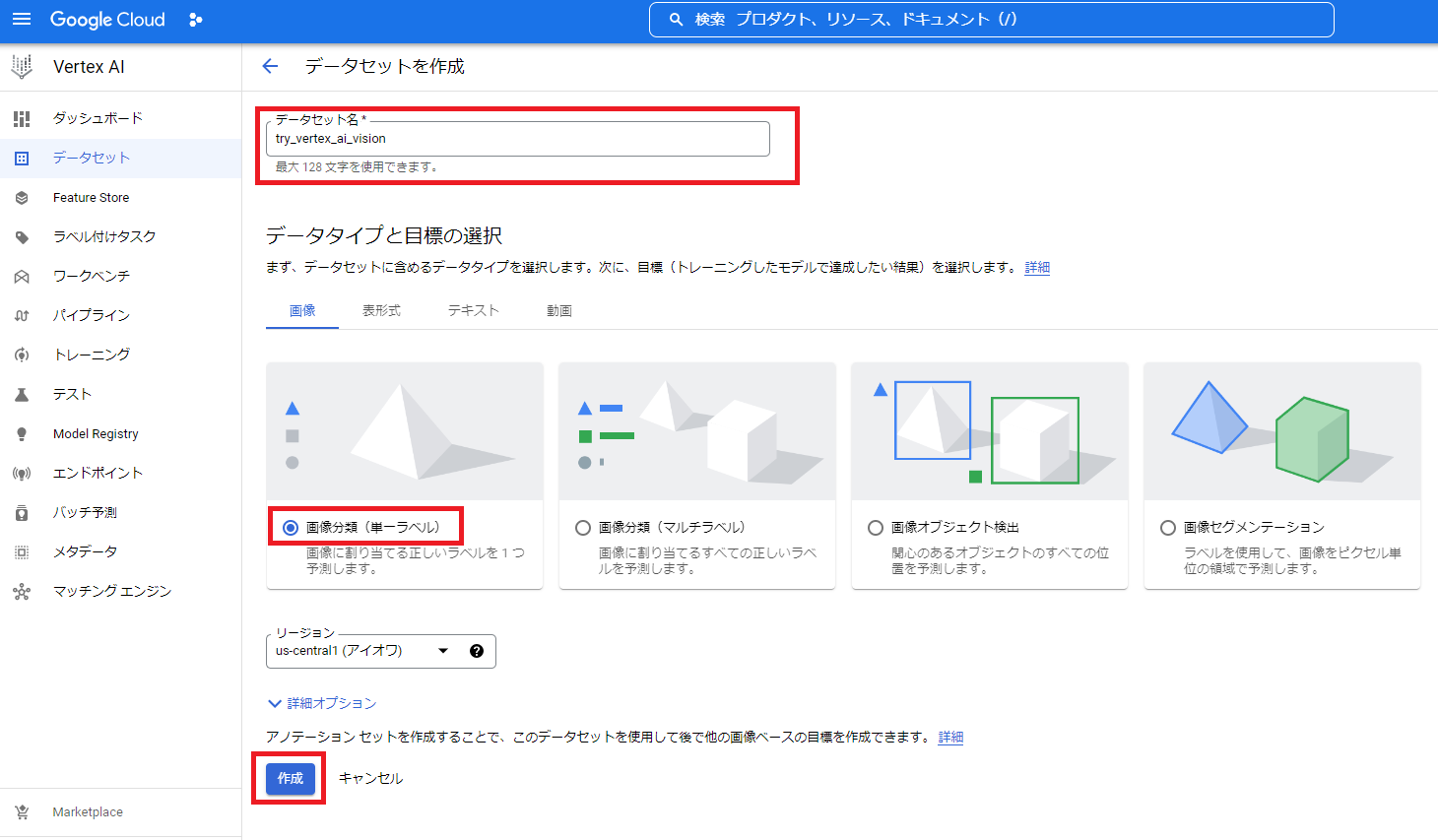The height and width of the screenshot is (840, 1438).
Task: Select 画像セグメンテーション radio button
Action: (1168, 528)
